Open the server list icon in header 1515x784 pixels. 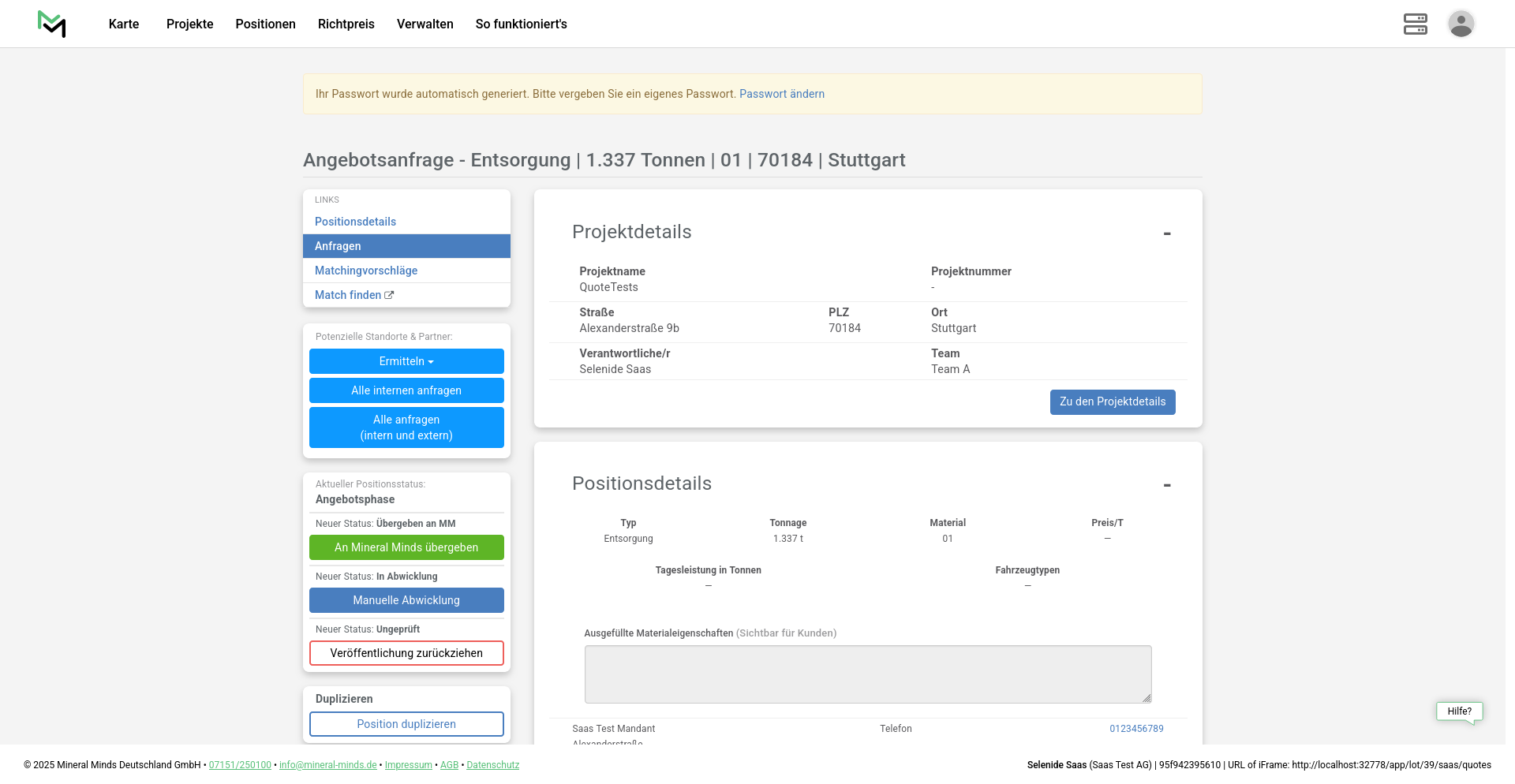click(1415, 24)
